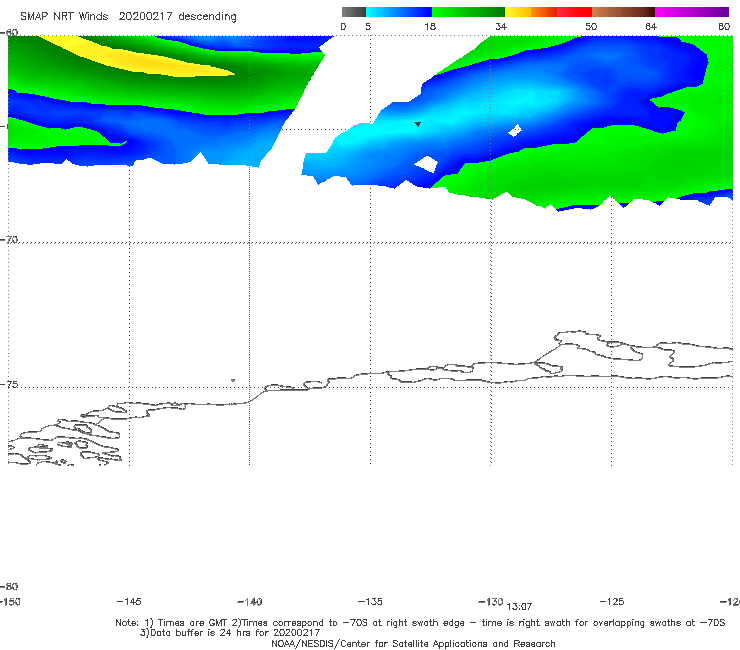
Task: Click the small dark triangle marker in the cyan area
Action: (417, 124)
